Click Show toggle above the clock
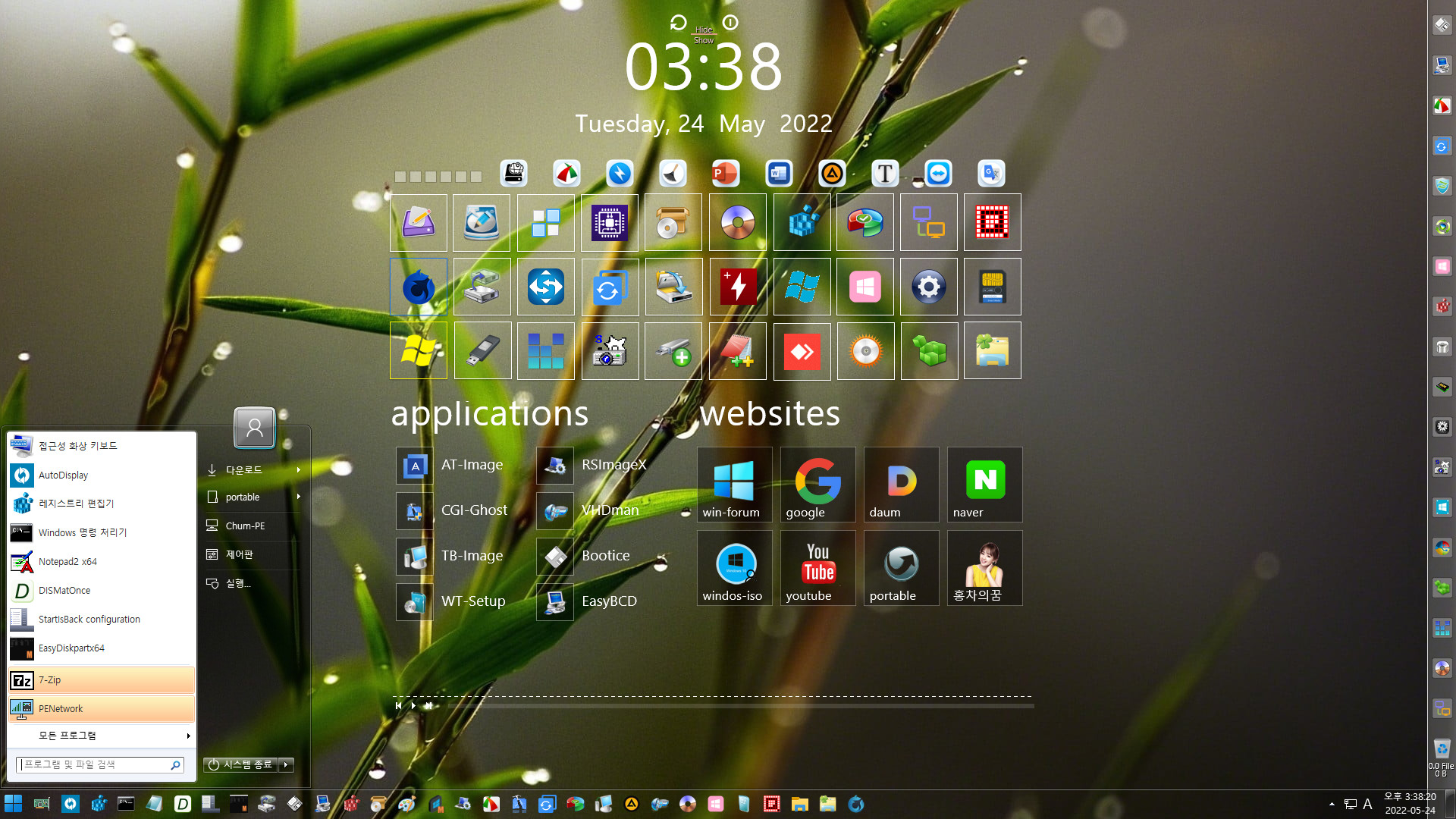This screenshot has height=819, width=1456. pos(704,41)
